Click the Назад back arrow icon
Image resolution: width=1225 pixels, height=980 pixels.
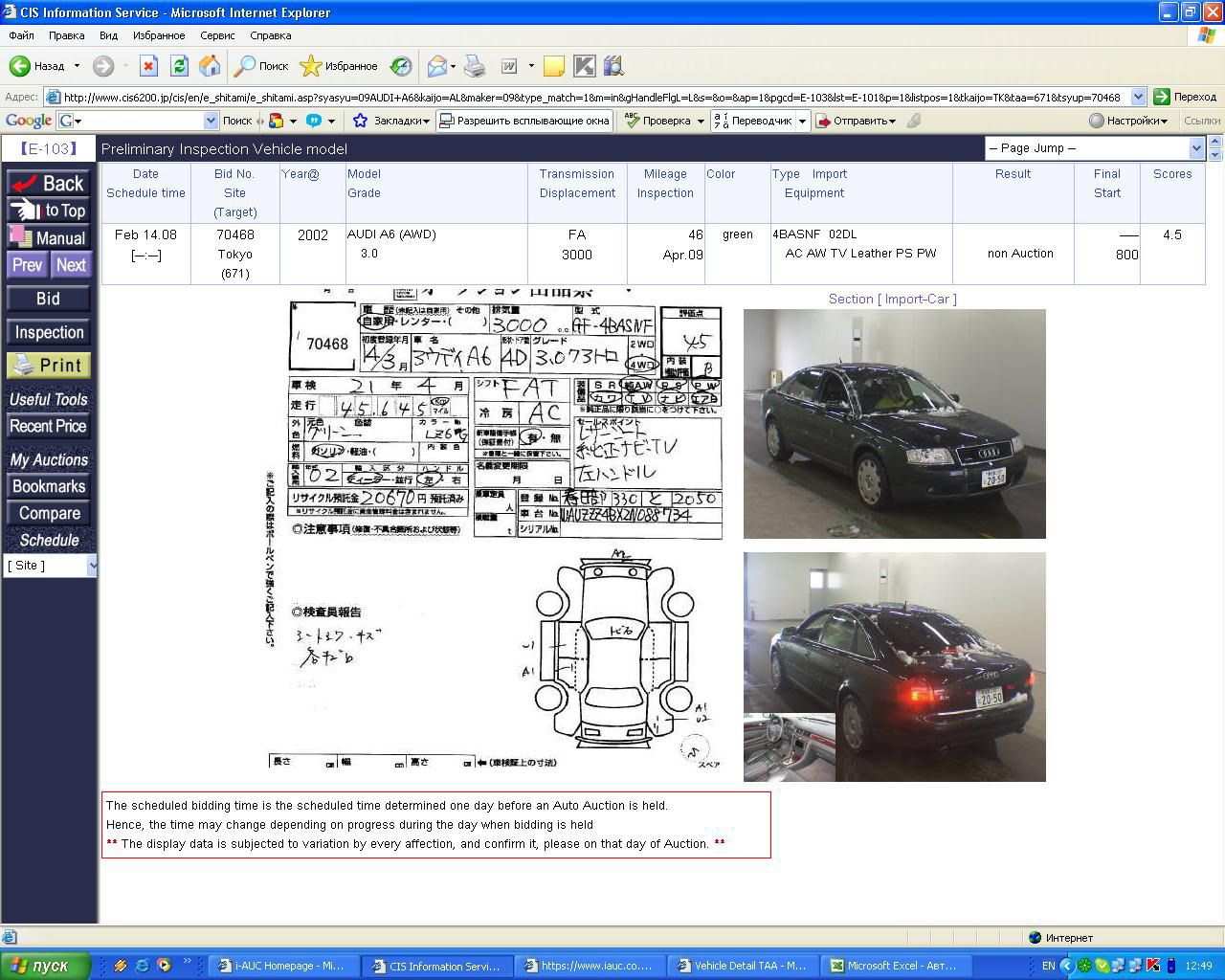pyautogui.click(x=19, y=66)
